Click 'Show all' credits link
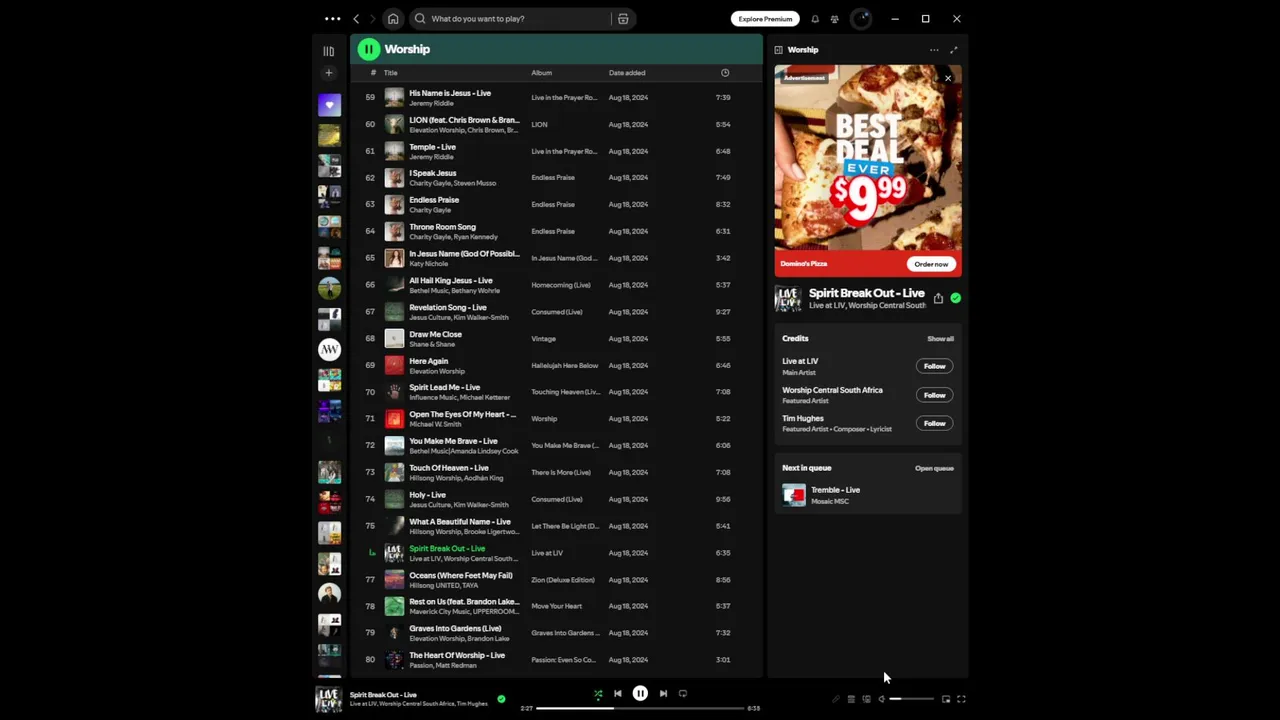The image size is (1280, 720). [x=940, y=339]
